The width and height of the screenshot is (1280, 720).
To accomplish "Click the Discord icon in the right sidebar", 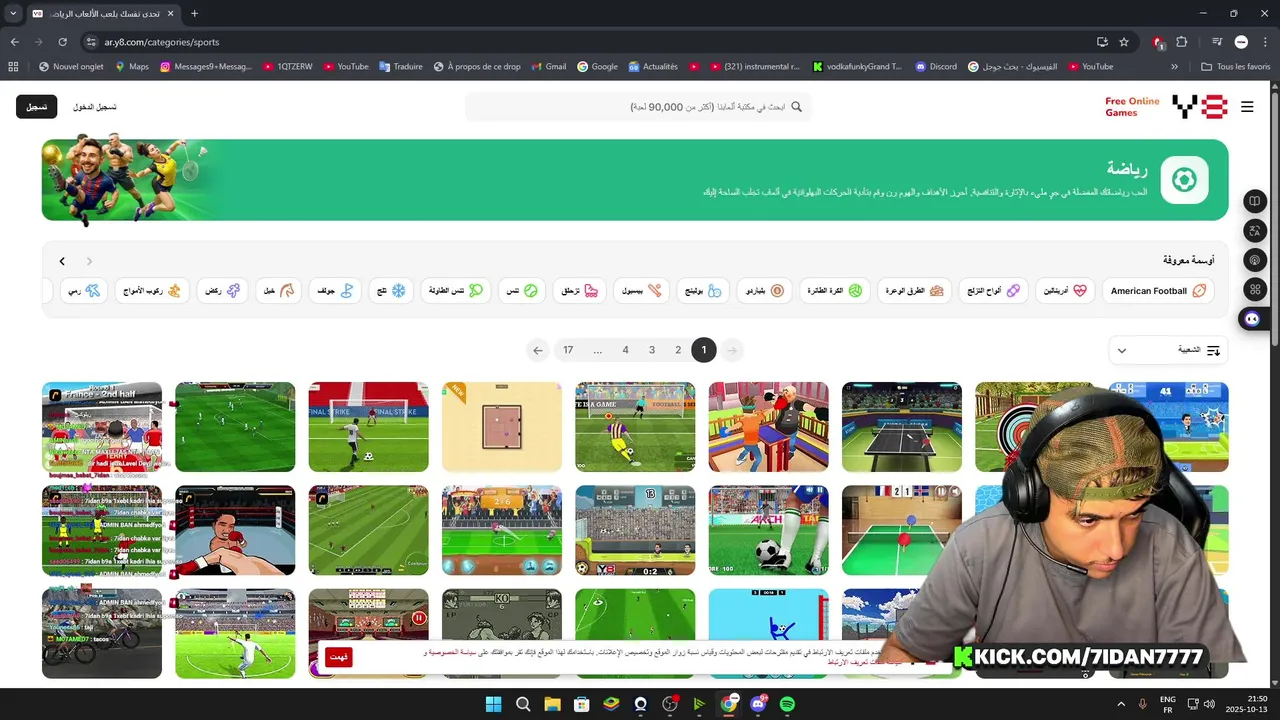I will pos(1252,319).
